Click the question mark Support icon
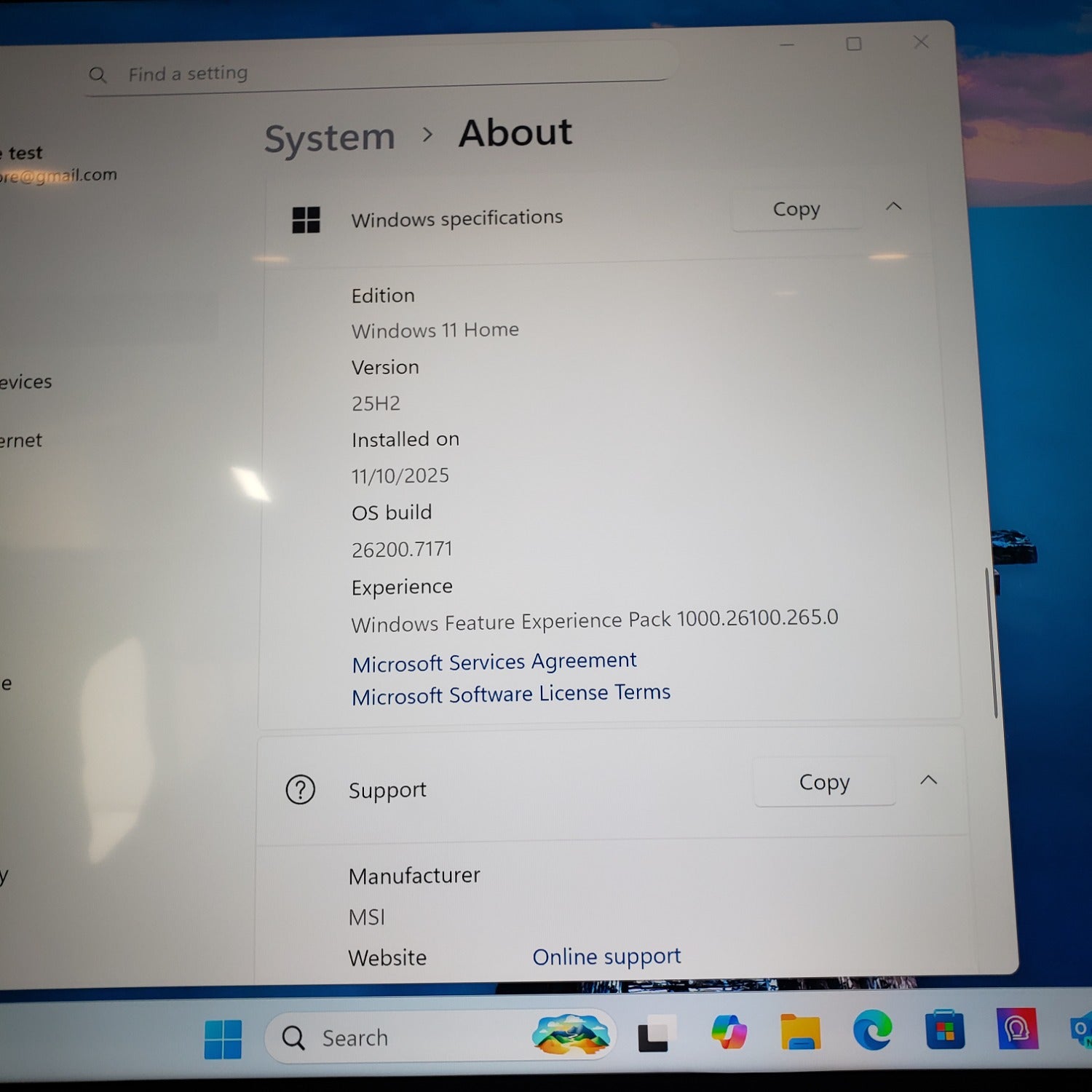Image resolution: width=1092 pixels, height=1092 pixels. (x=300, y=790)
